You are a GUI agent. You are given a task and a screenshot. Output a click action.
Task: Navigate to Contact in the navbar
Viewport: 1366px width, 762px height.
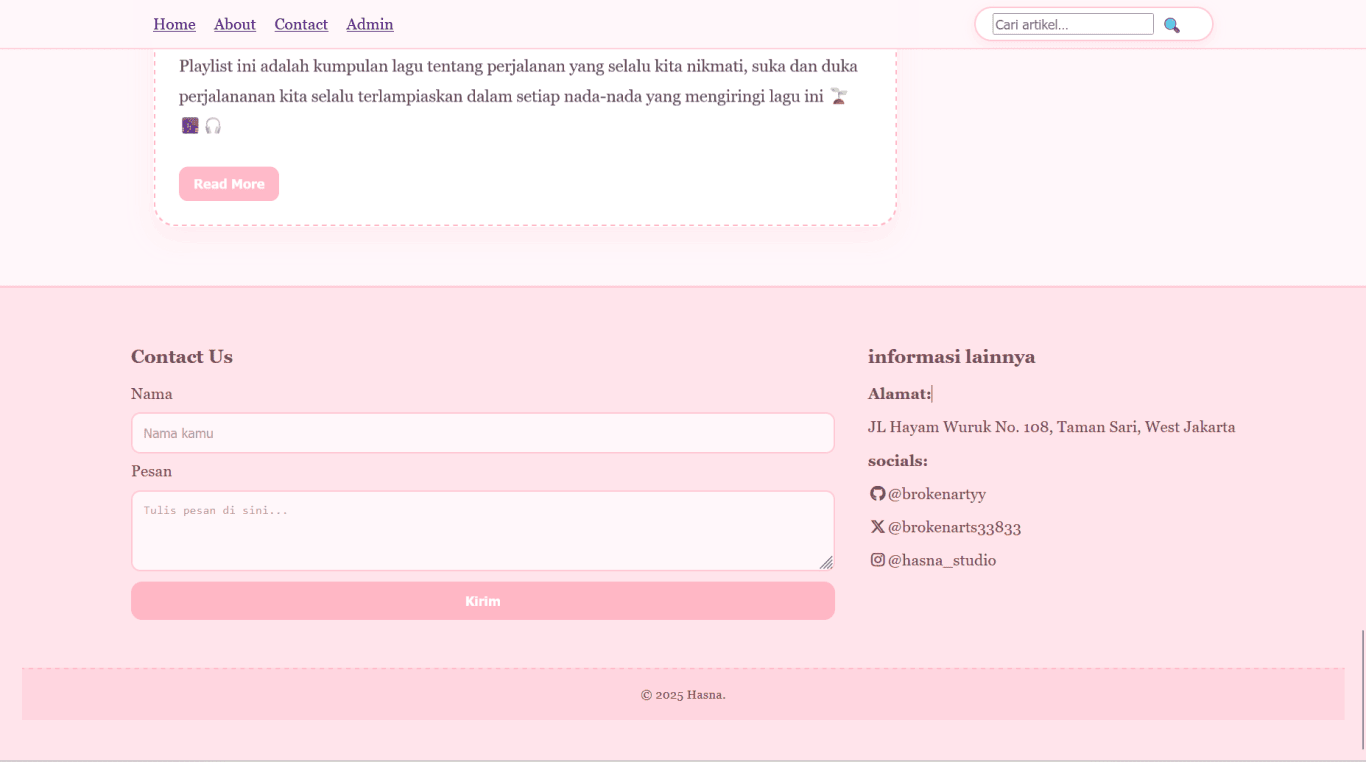tap(301, 24)
